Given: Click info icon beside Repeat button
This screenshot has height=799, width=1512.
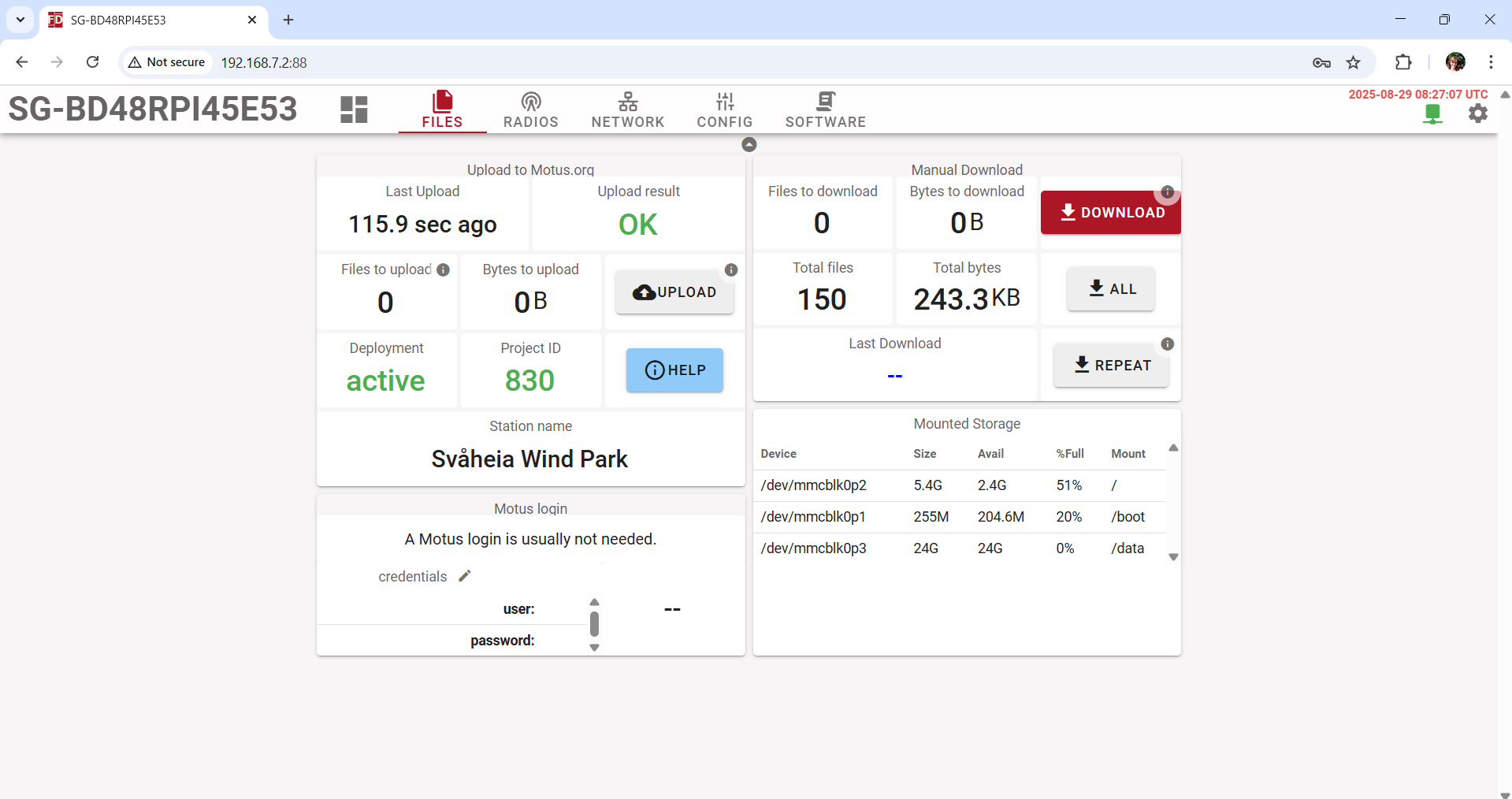Looking at the screenshot, I should coord(1167,344).
